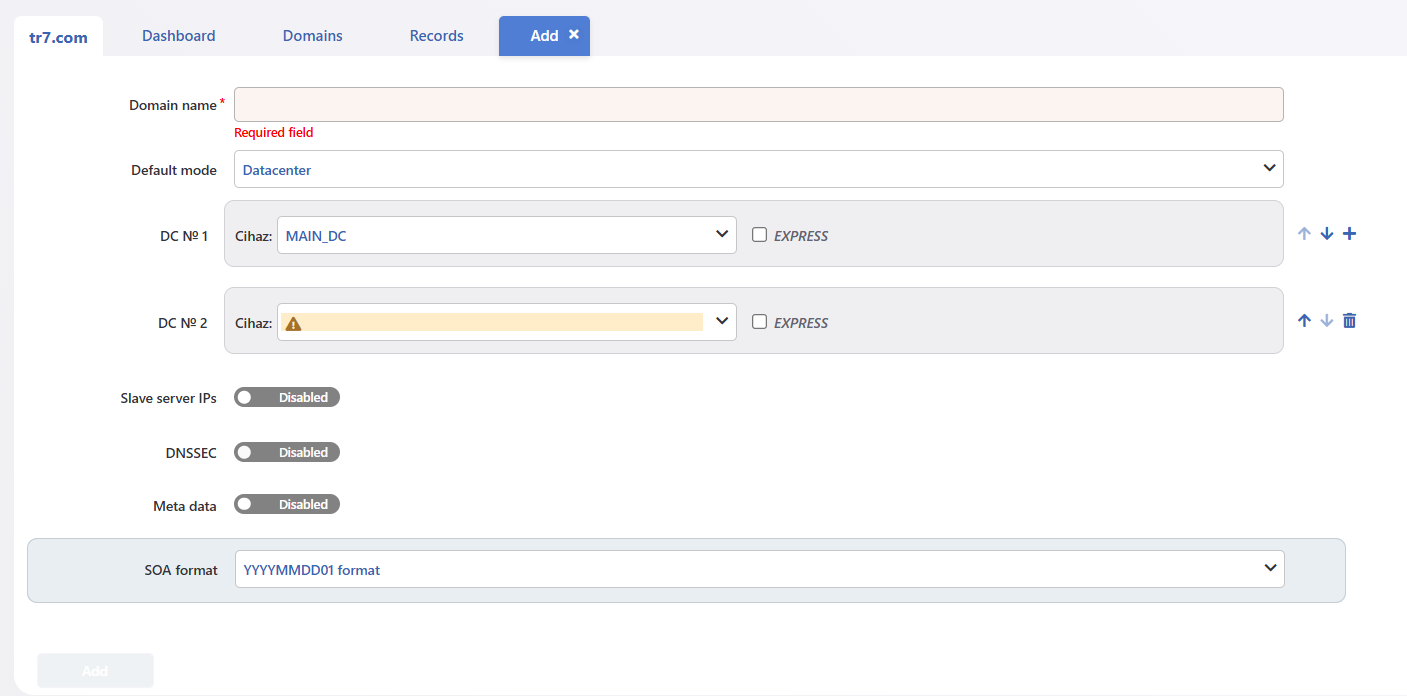The height and width of the screenshot is (696, 1407).
Task: Delete DC № 2 with trash icon
Action: 1349,321
